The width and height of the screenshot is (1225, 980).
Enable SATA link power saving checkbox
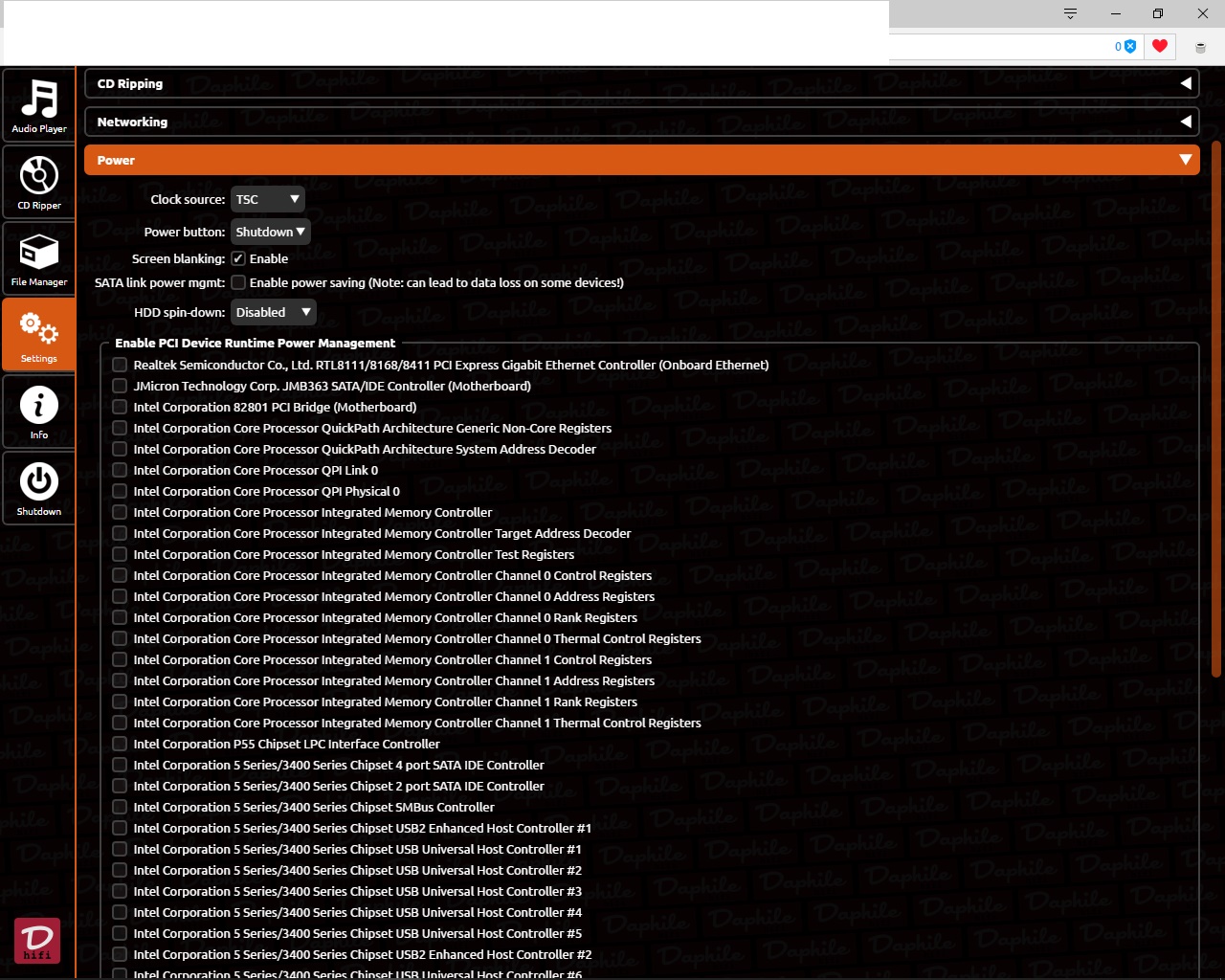coord(238,282)
